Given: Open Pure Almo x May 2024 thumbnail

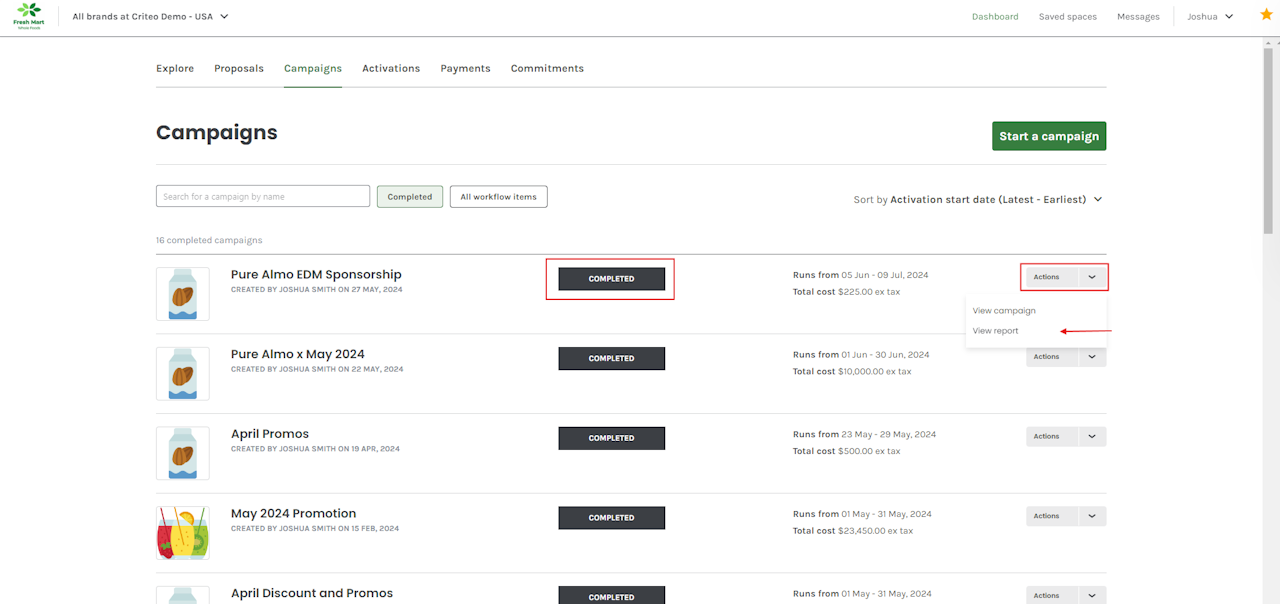Looking at the screenshot, I should (x=183, y=374).
